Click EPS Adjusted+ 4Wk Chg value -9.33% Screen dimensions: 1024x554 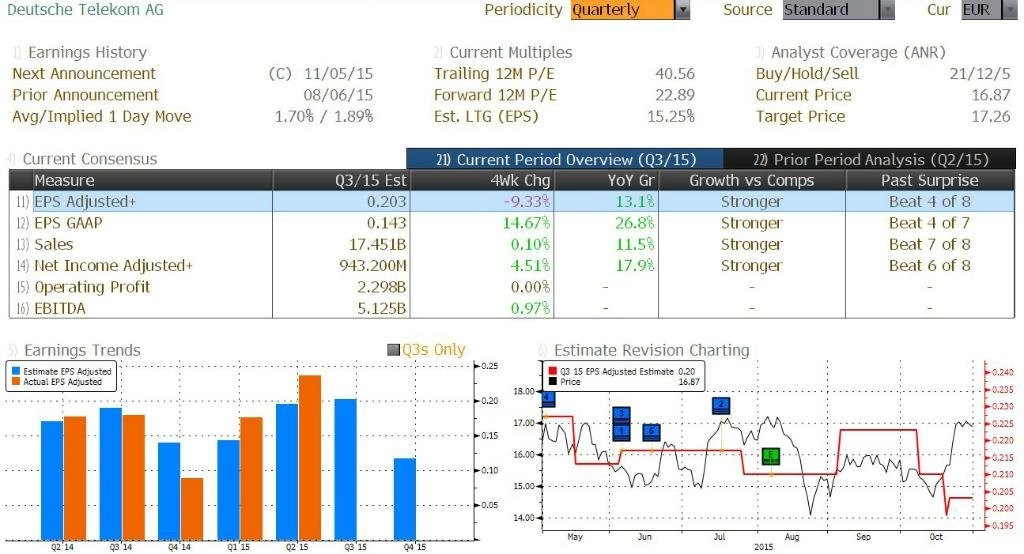527,201
